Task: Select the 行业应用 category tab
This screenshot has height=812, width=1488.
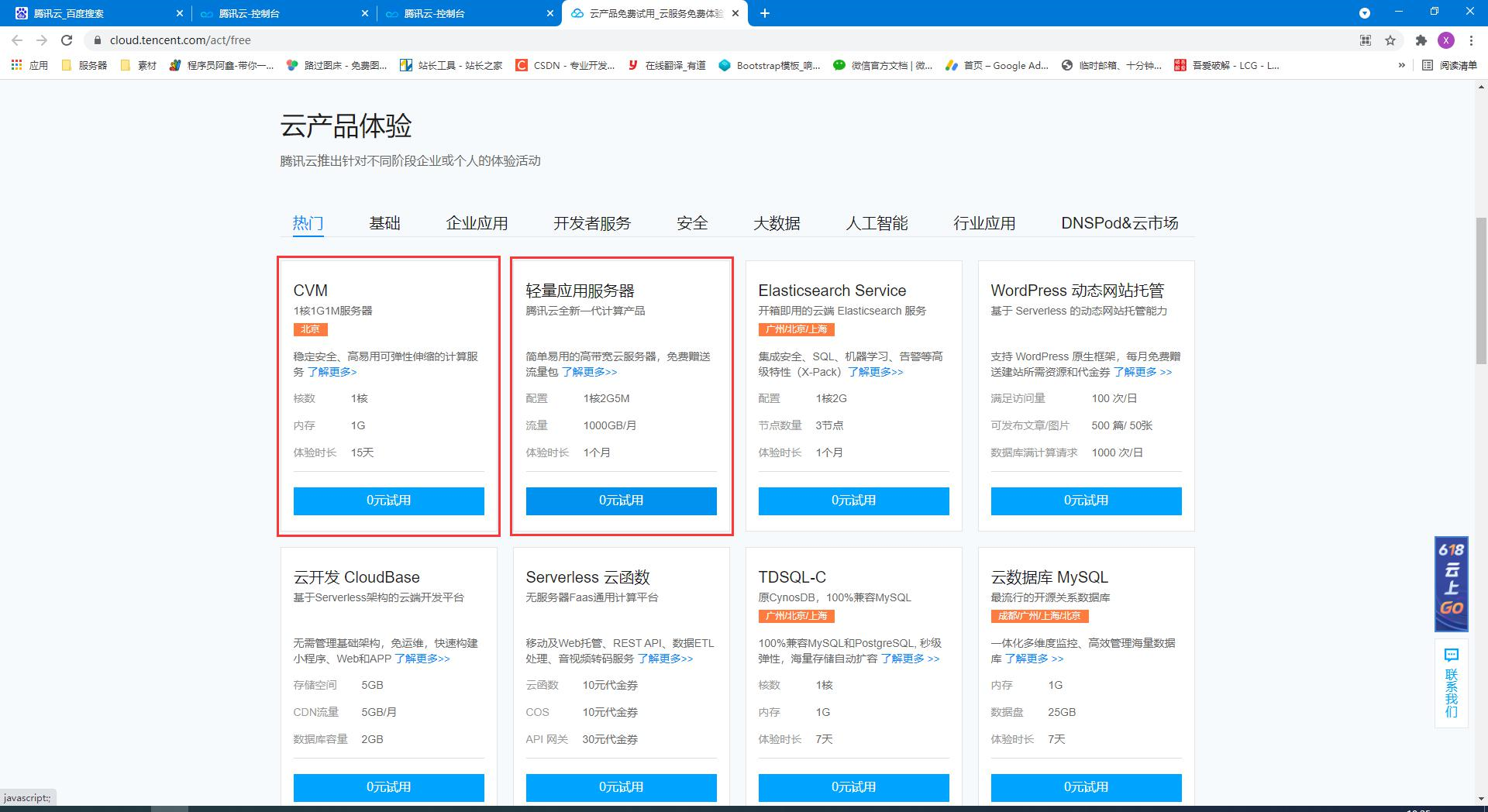Action: 984,224
